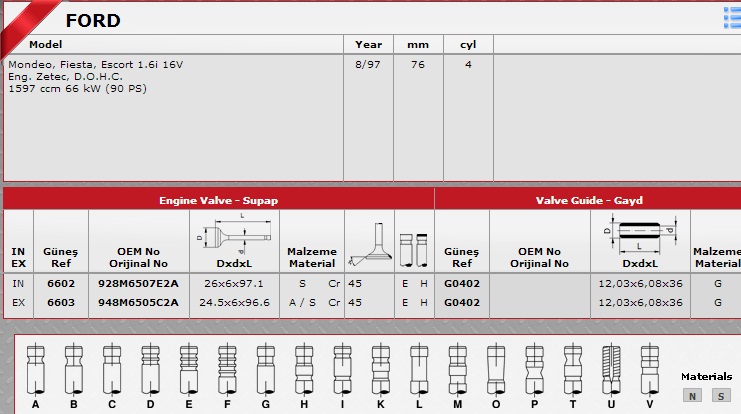Select the Valve Guide - Gayd header
This screenshot has width=741, height=414.
(589, 200)
